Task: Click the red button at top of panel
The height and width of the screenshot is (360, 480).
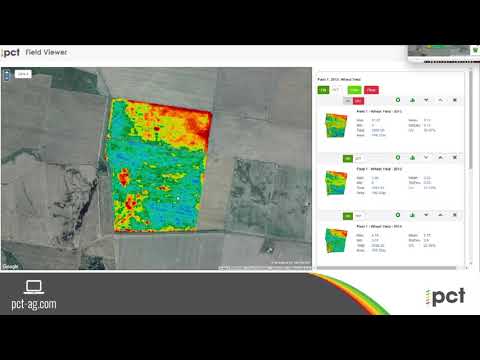Action: click(x=371, y=90)
